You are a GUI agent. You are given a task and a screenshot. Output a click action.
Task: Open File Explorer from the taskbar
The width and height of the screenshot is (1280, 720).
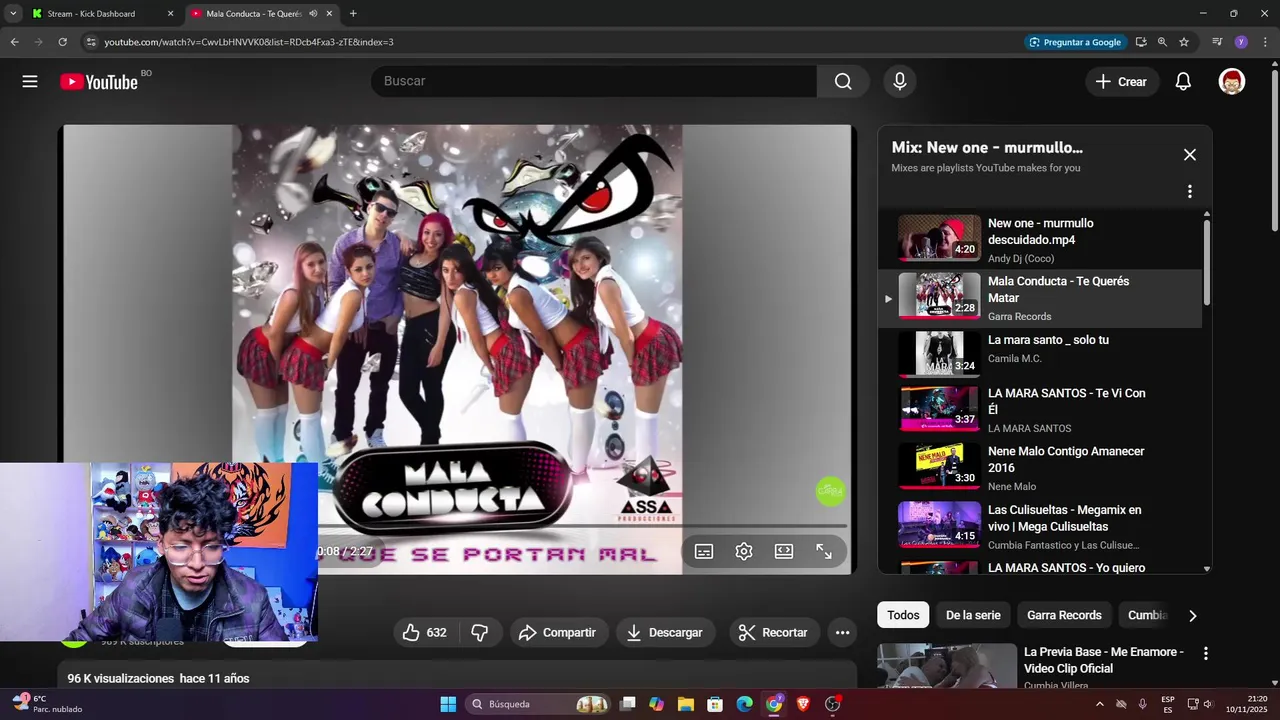pos(686,704)
